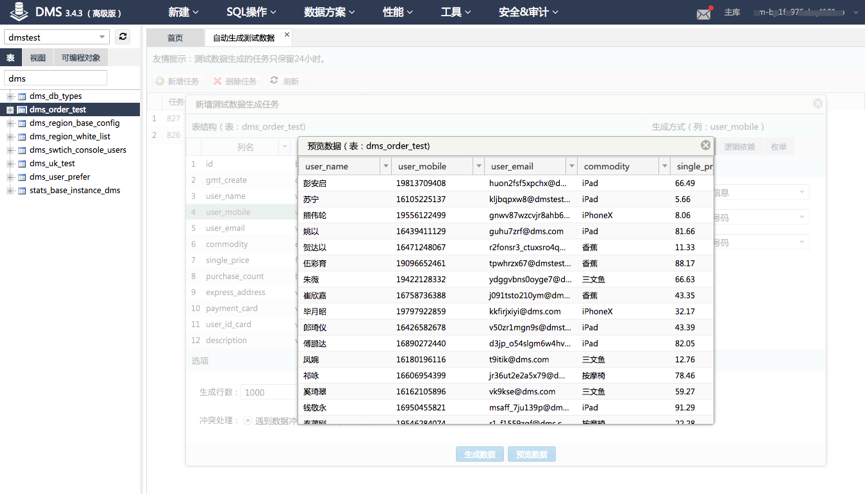
Task: Click the user_mobile row in 表结构 list
Action: [242, 212]
